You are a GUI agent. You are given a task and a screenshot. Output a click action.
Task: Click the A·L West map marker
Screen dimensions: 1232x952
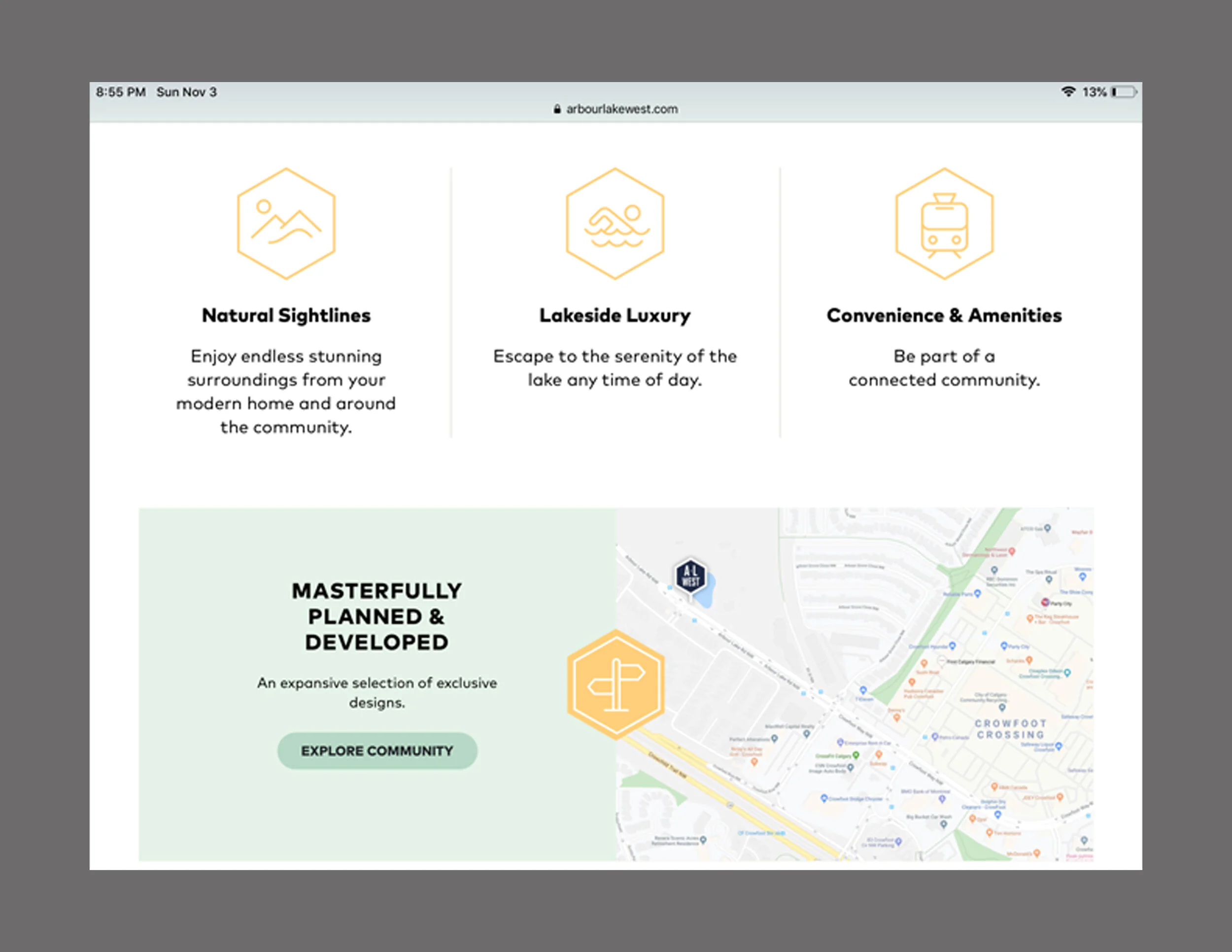(x=690, y=577)
